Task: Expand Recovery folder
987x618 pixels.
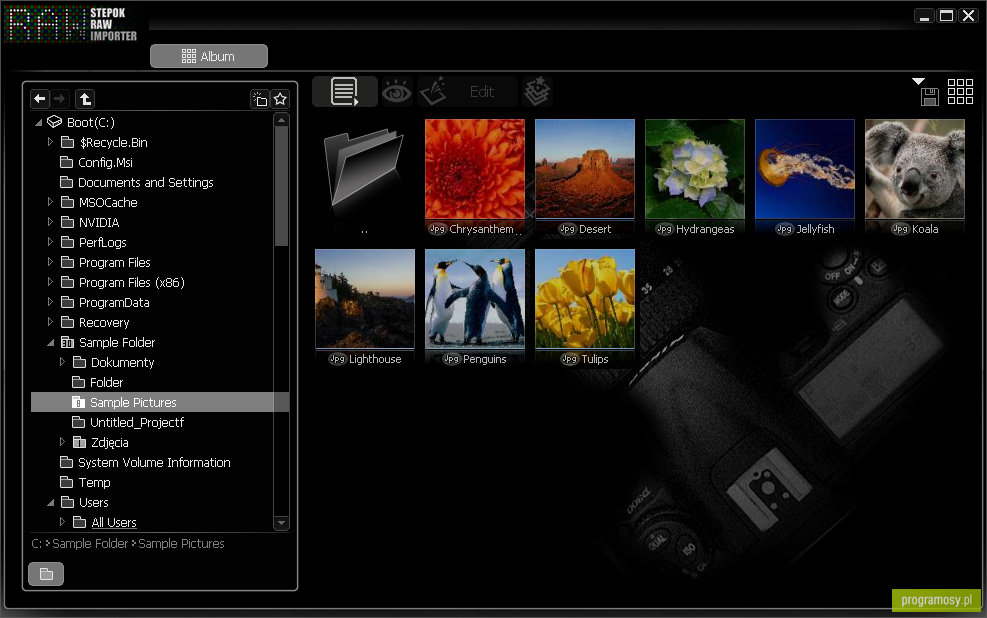Action: [50, 322]
